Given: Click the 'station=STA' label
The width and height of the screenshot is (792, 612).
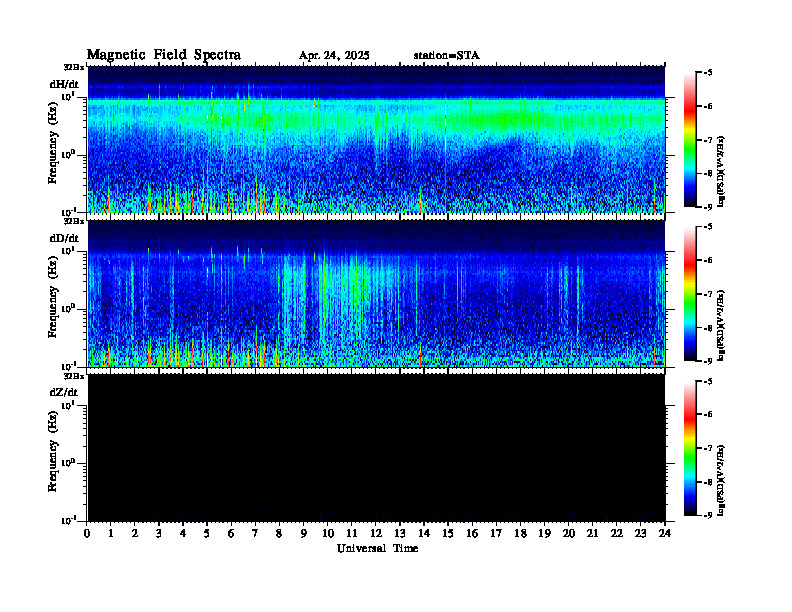Looking at the screenshot, I should click(447, 56).
